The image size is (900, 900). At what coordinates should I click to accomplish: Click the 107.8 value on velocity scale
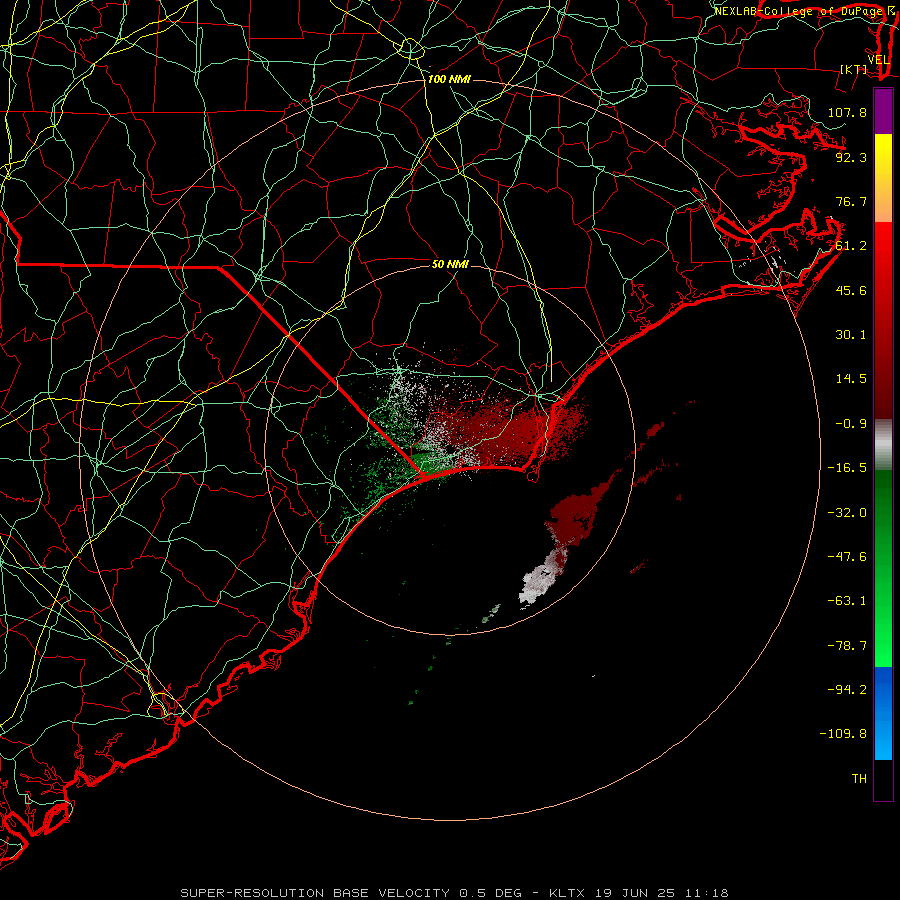pyautogui.click(x=847, y=112)
